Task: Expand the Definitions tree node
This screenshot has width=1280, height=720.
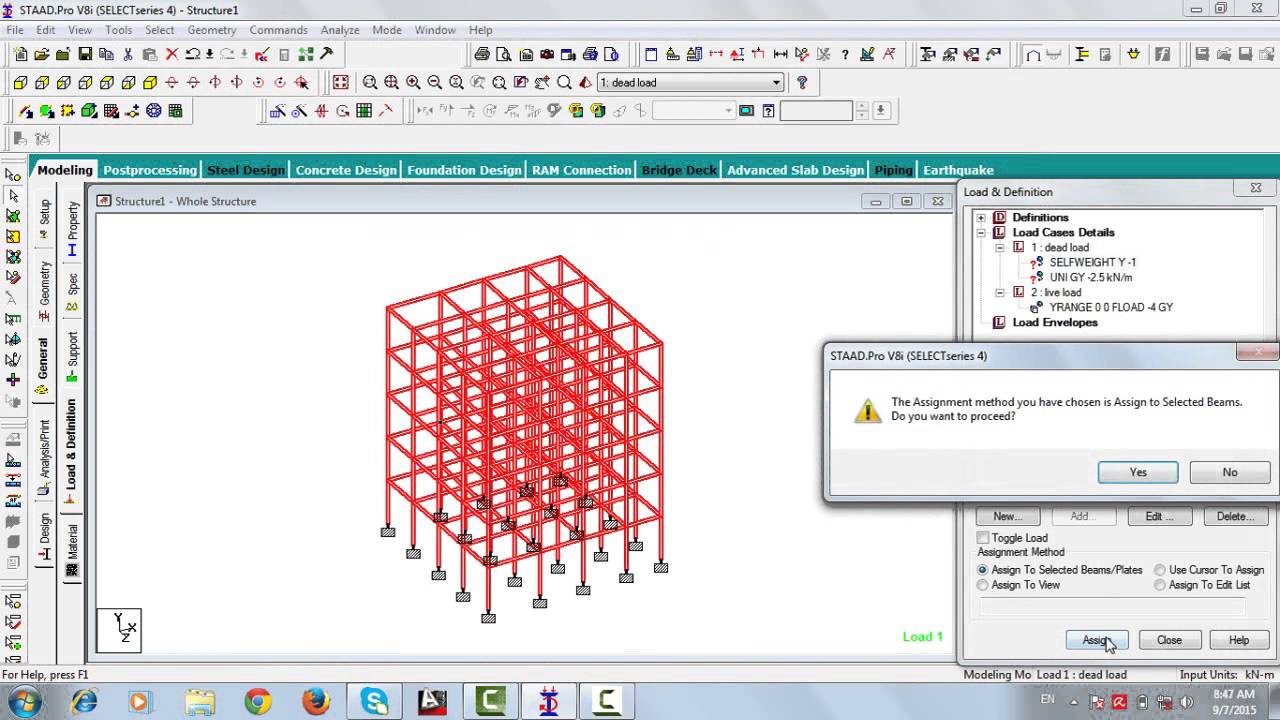Action: pyautogui.click(x=981, y=218)
